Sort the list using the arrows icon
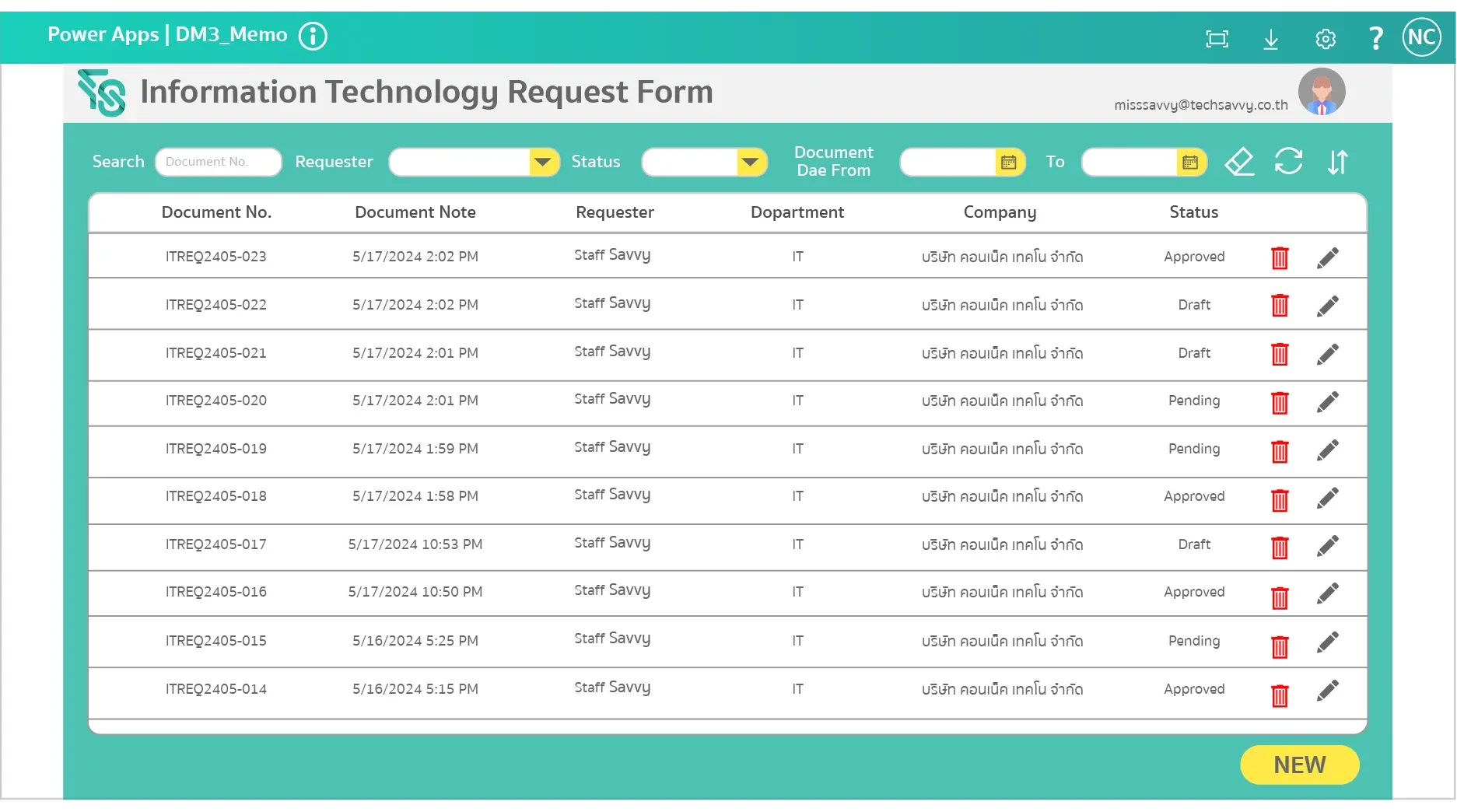The width and height of the screenshot is (1457, 812). [1337, 162]
